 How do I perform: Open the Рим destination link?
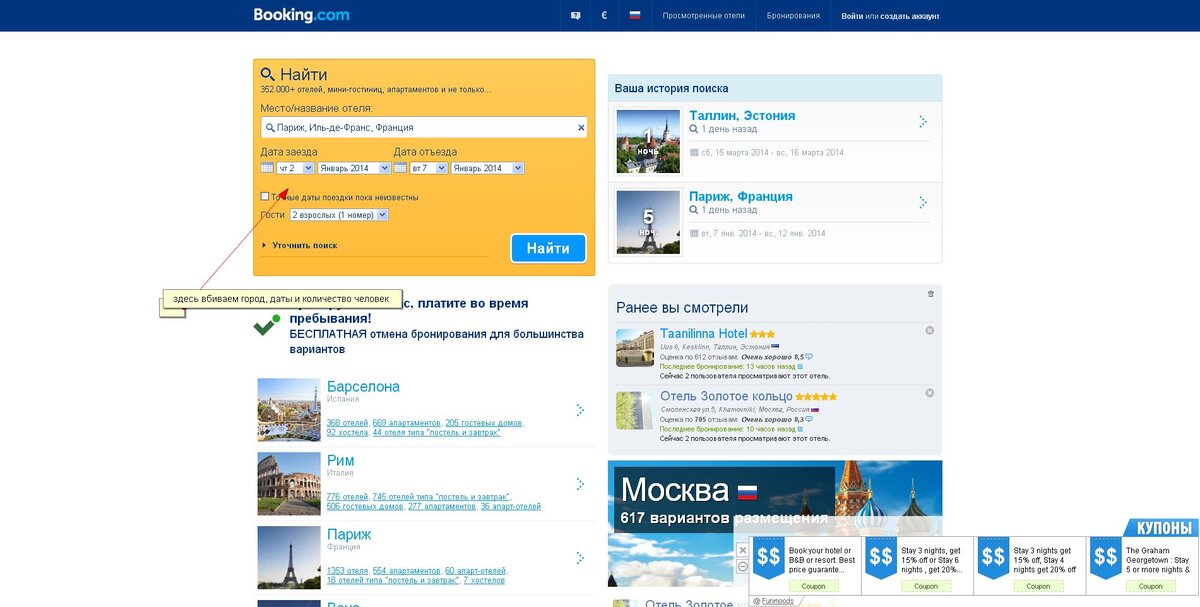pos(340,460)
